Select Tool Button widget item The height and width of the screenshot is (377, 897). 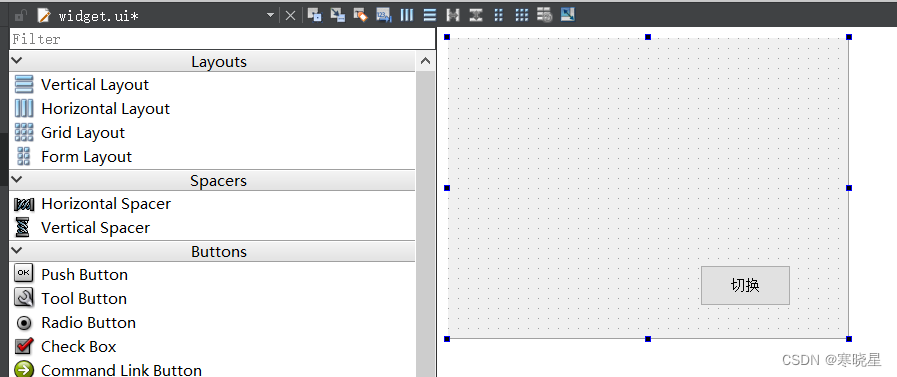tap(212, 299)
